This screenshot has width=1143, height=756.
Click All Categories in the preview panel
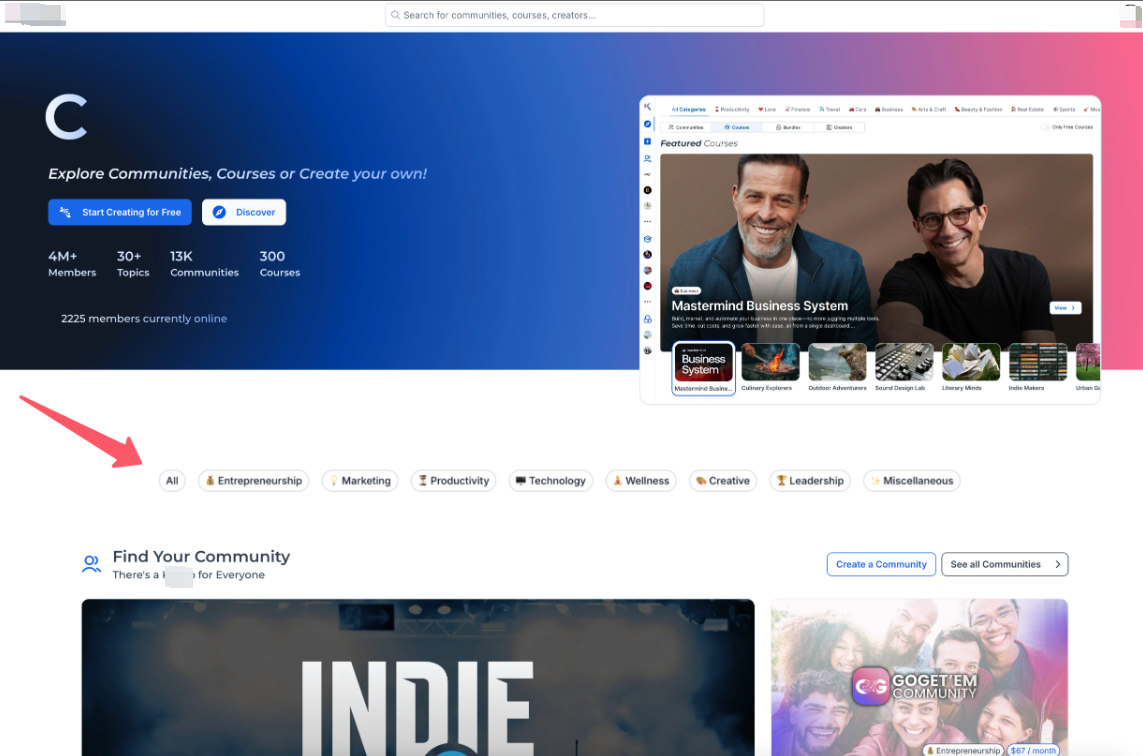[x=688, y=109]
